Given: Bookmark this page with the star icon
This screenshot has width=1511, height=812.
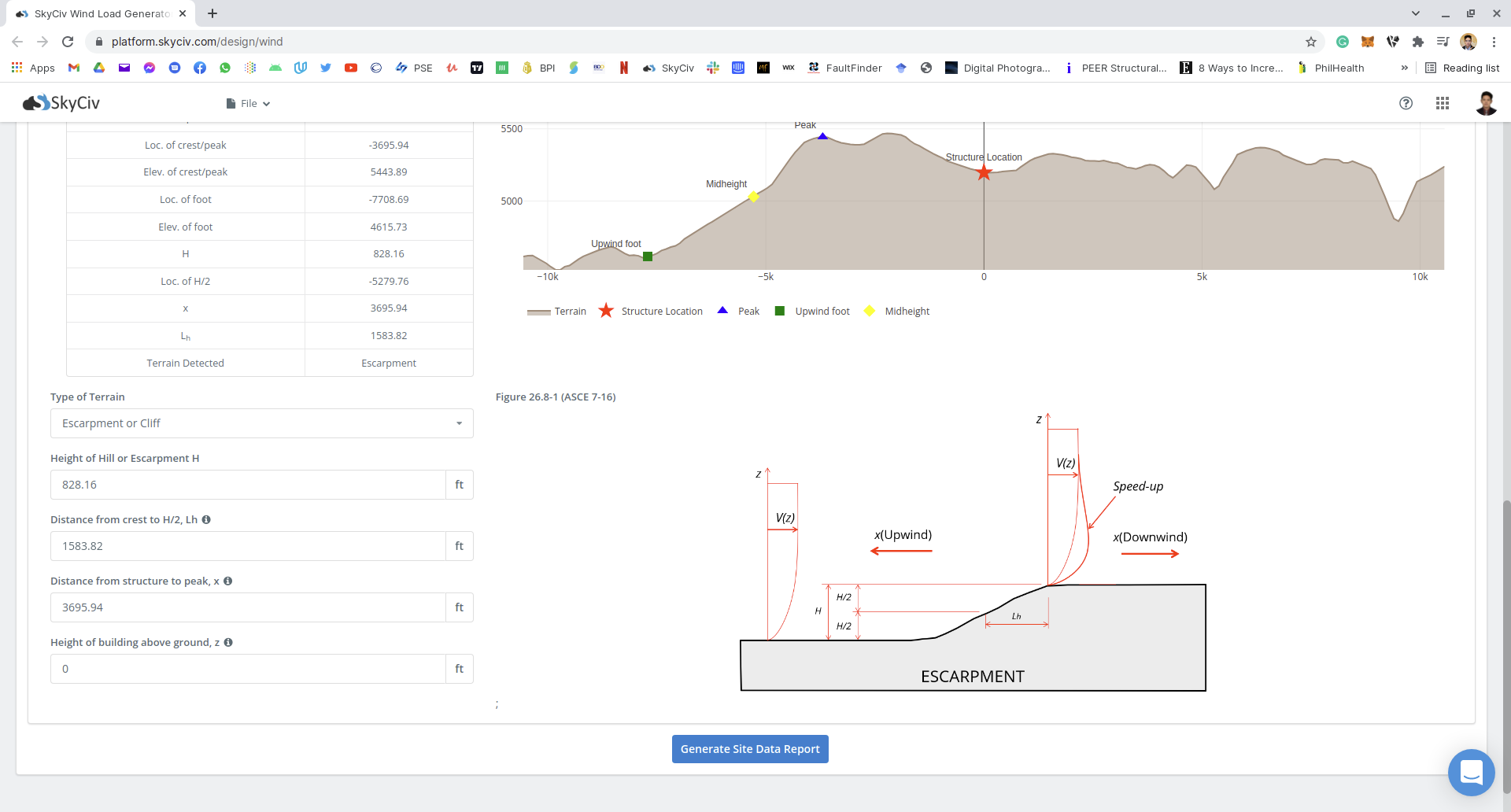Looking at the screenshot, I should pos(1311,42).
